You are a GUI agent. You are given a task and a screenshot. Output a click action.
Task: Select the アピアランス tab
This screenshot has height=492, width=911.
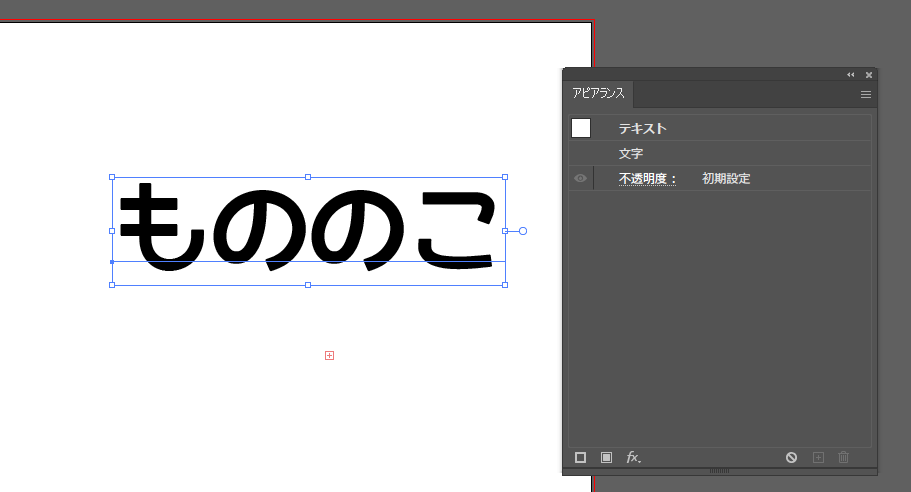tap(598, 93)
